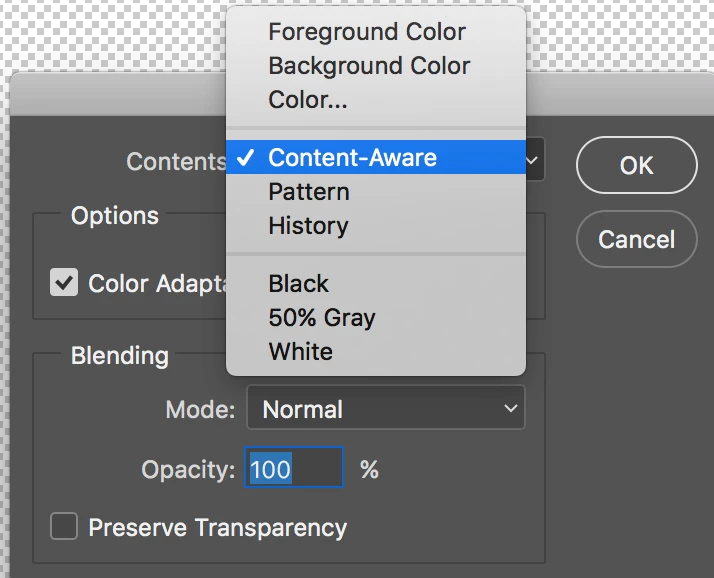Select Background Color in the Contents list
Image resolution: width=714 pixels, height=578 pixels.
tap(369, 66)
